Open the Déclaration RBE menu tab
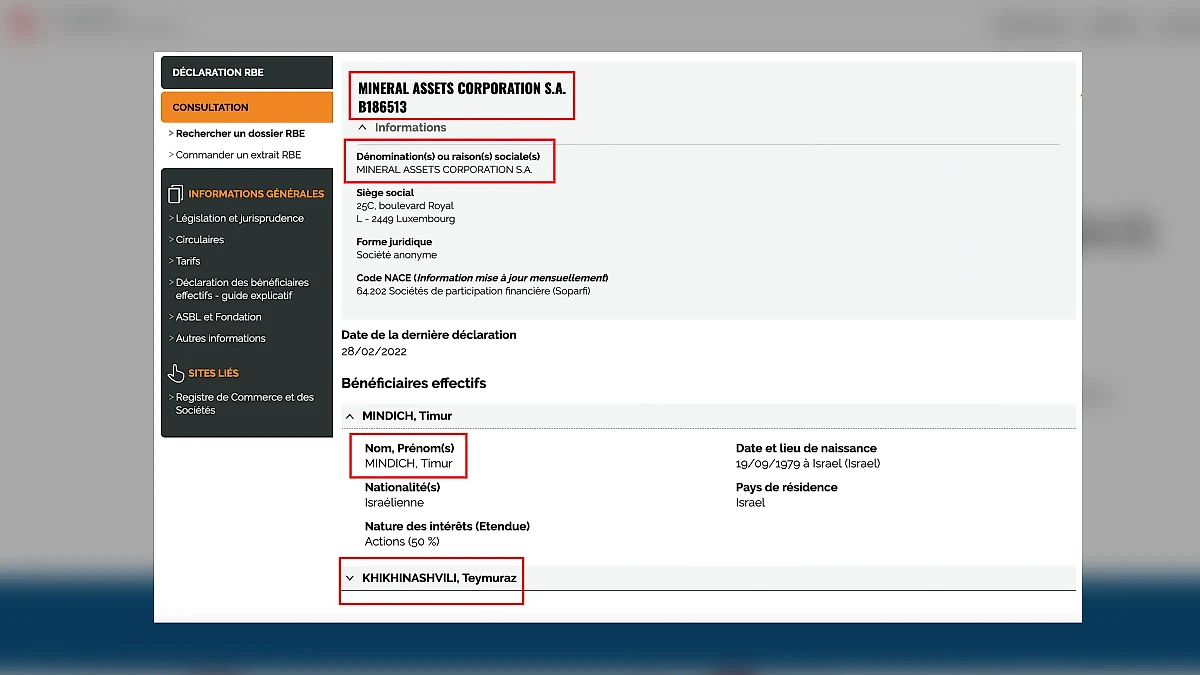The width and height of the screenshot is (1200, 675). point(246,72)
